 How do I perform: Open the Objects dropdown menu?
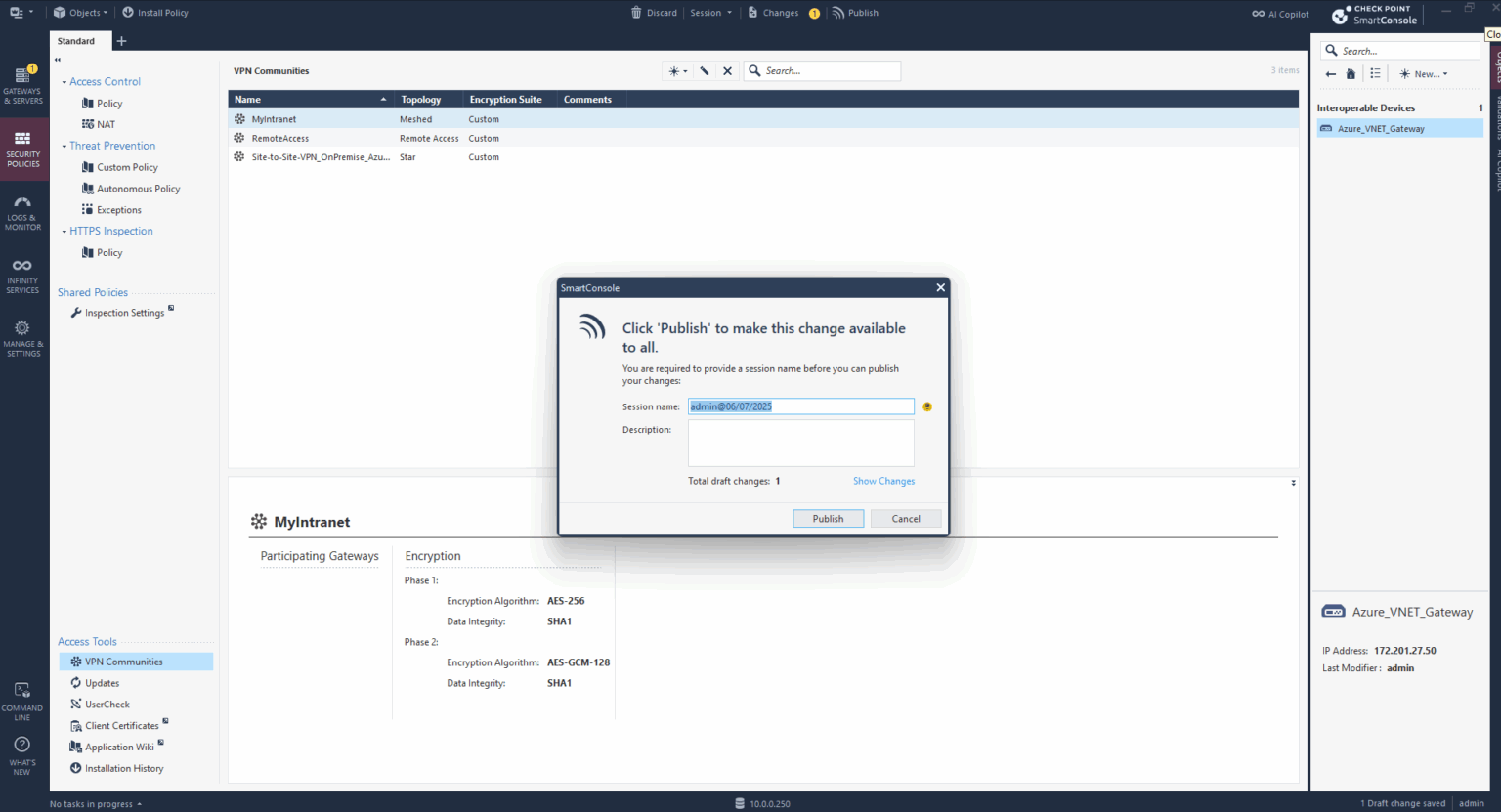[79, 12]
